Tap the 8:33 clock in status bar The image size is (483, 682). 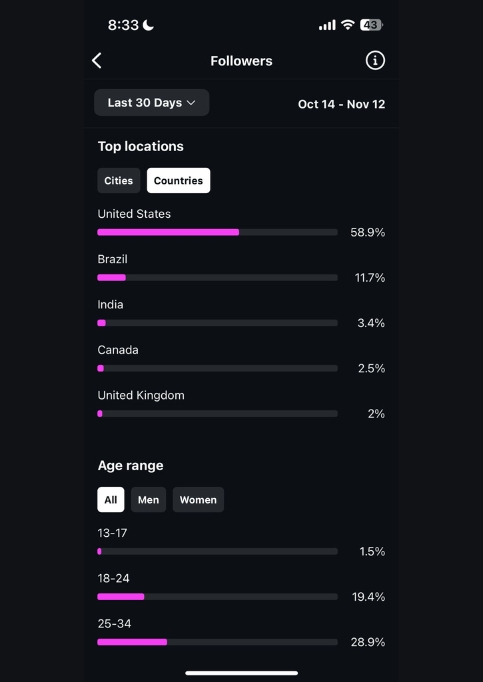pos(123,25)
